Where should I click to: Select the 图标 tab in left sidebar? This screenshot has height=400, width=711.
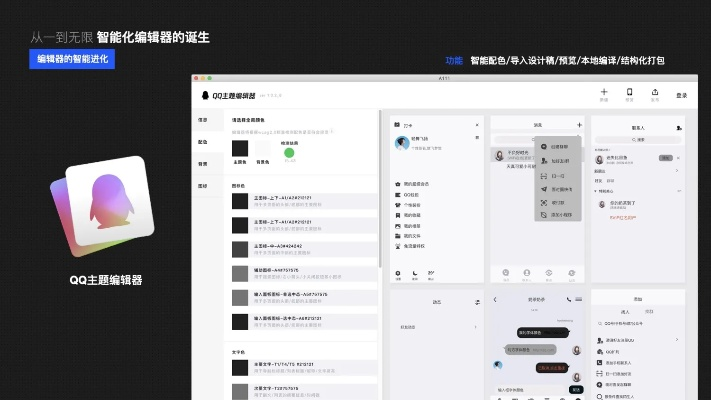[203, 186]
